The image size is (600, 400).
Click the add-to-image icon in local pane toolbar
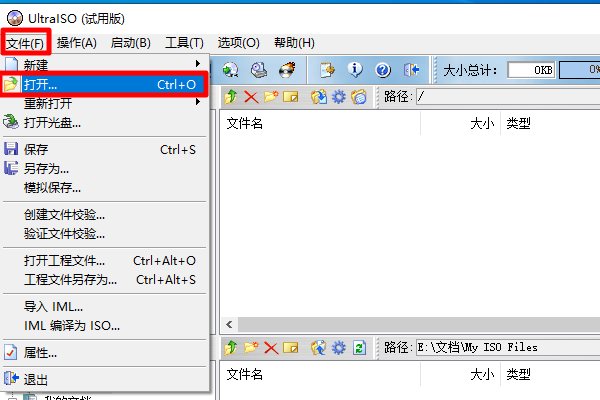point(319,348)
